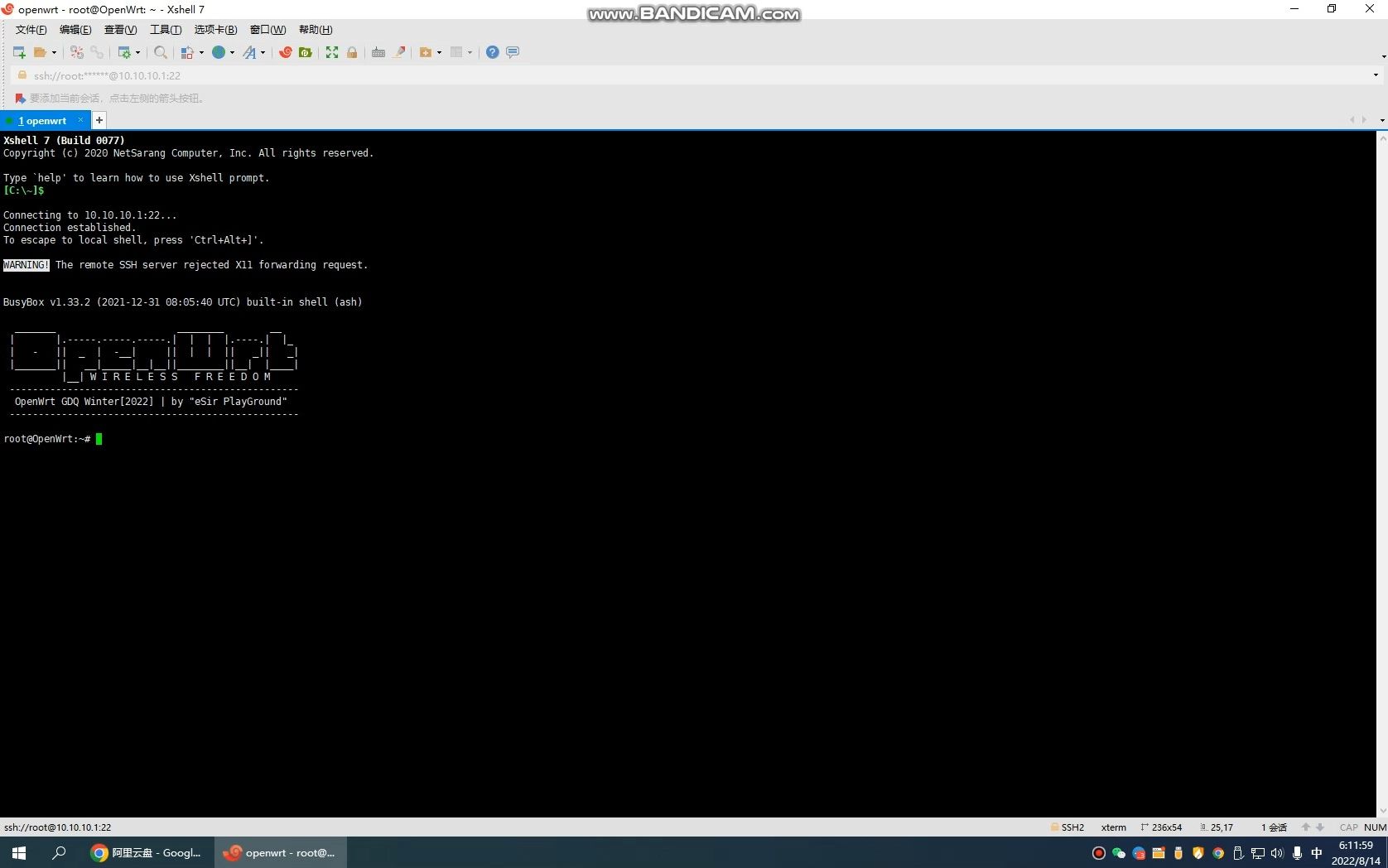Open the 窗口(W) menu
The image size is (1388, 868).
click(267, 30)
